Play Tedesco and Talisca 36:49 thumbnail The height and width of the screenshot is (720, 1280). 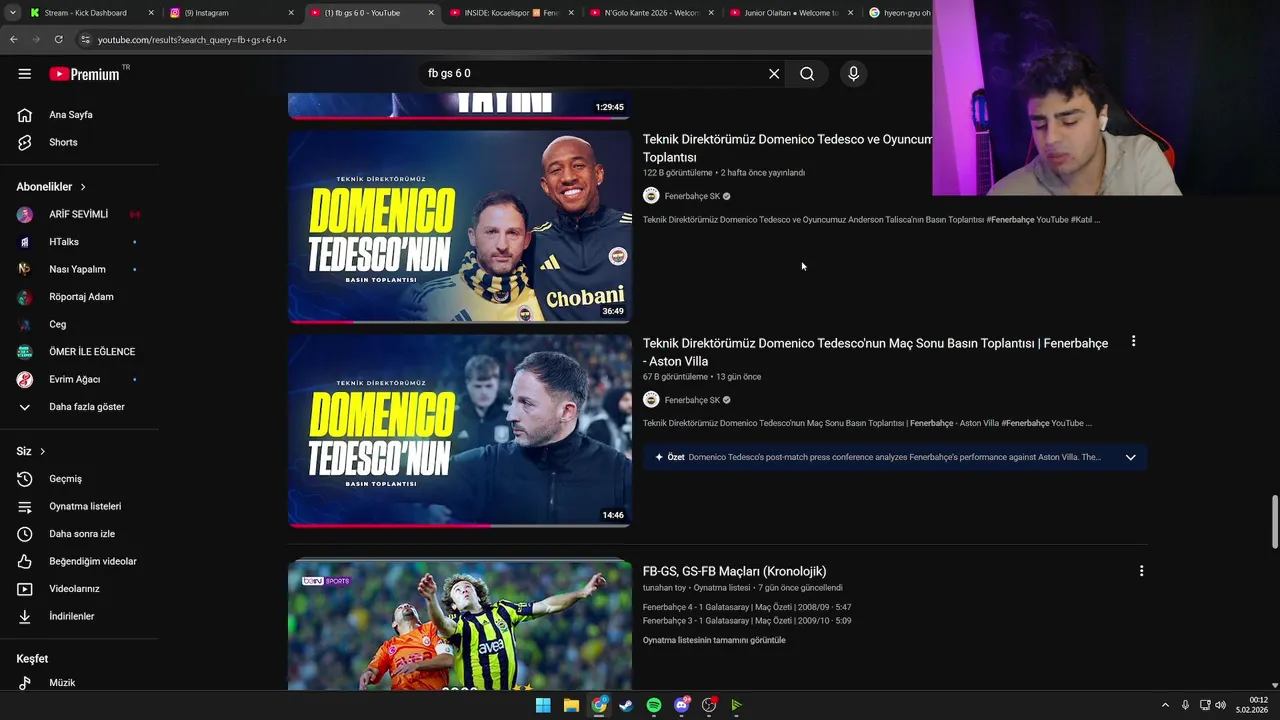[x=460, y=226]
